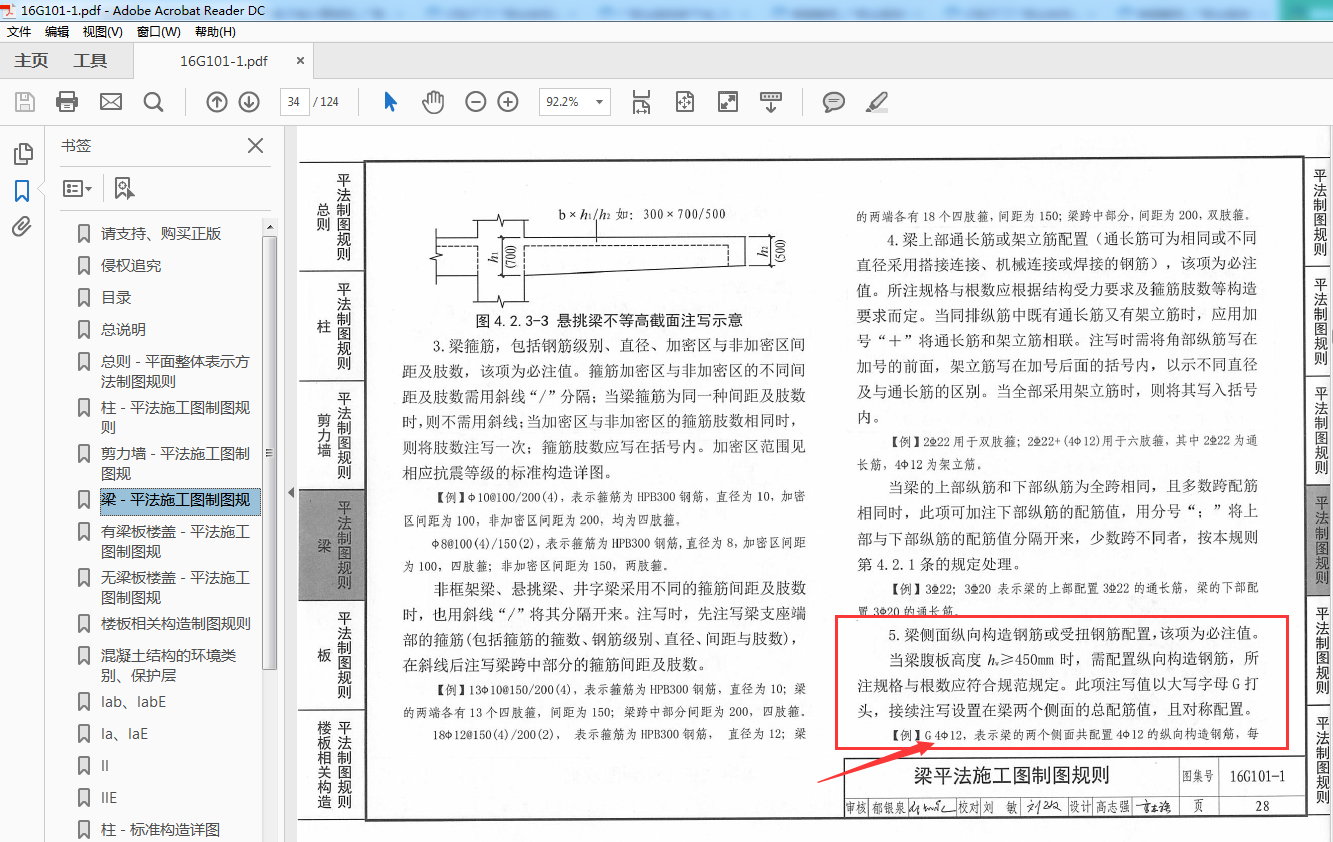Click the Save file icon
The height and width of the screenshot is (842, 1333).
(x=25, y=101)
